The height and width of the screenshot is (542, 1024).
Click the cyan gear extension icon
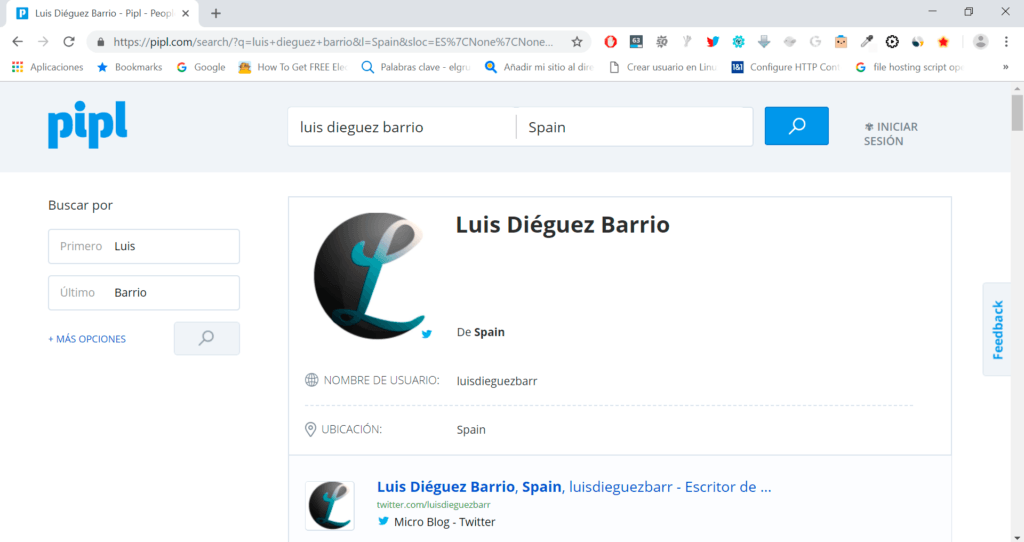738,42
